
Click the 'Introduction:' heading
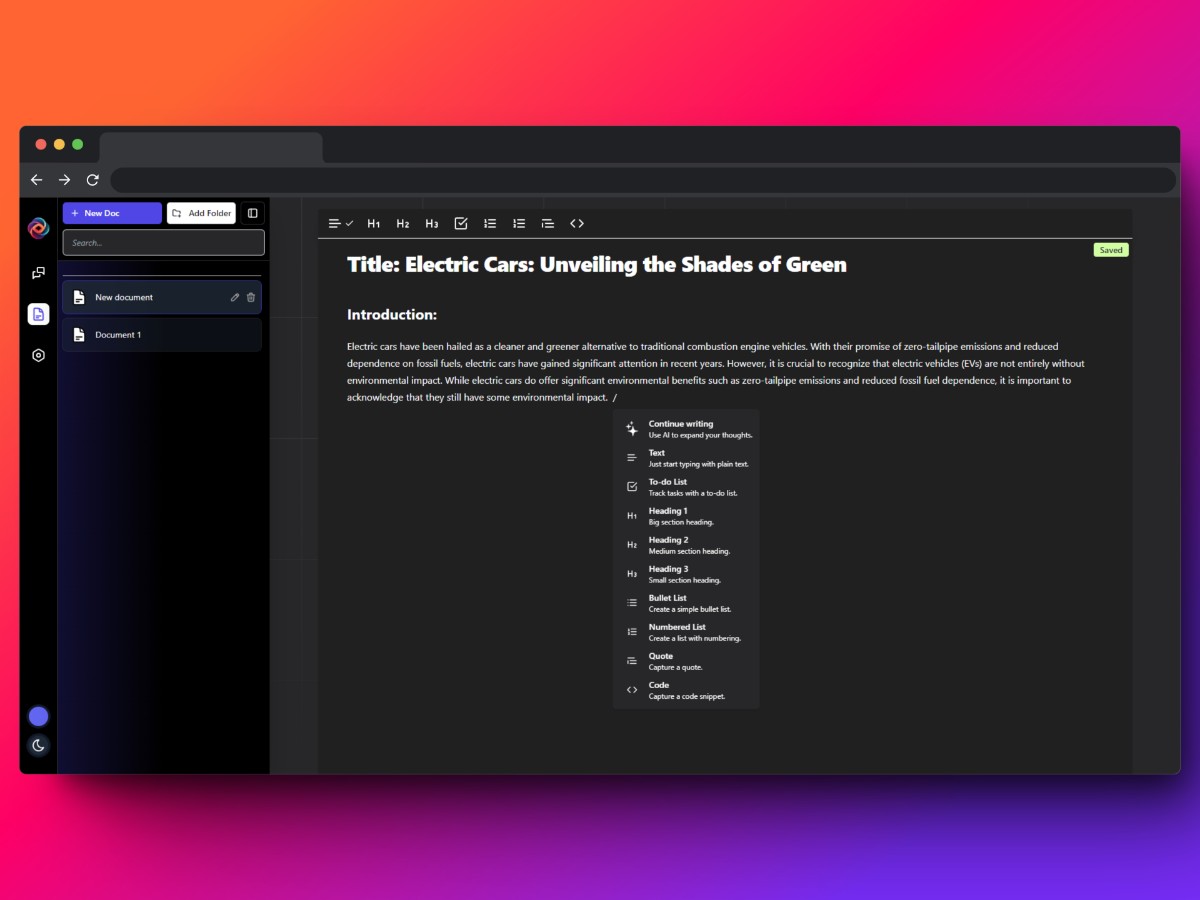(392, 315)
